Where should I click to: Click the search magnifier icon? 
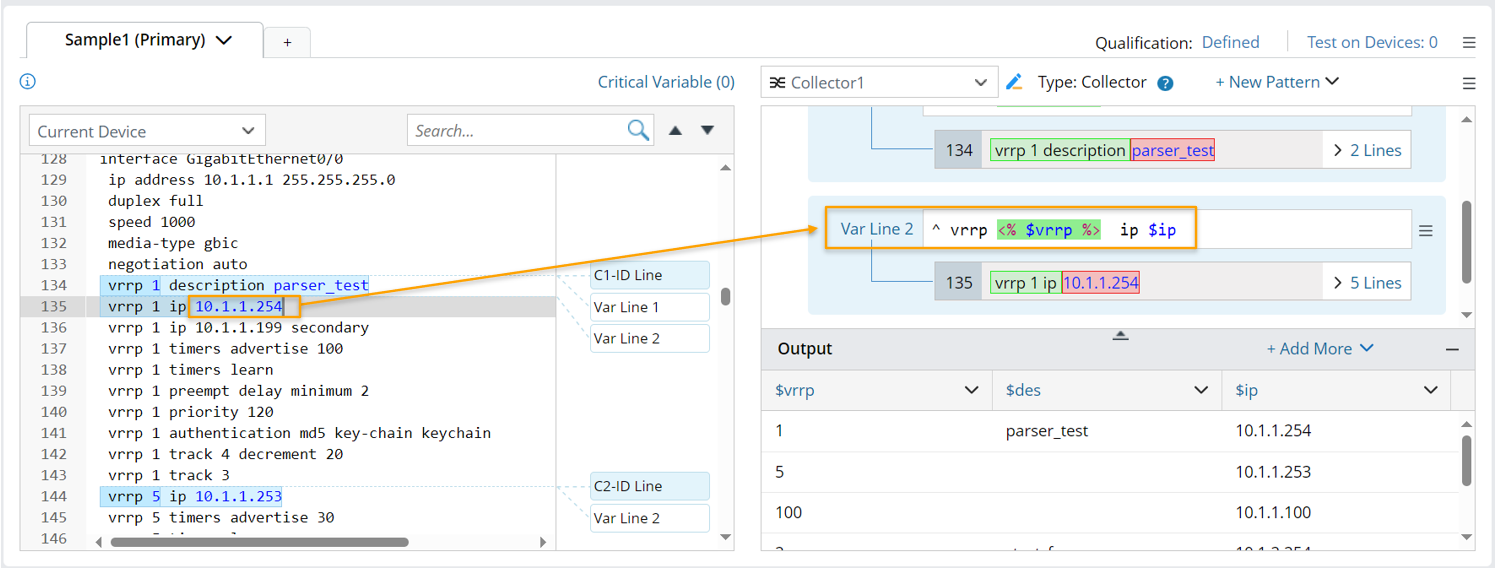(x=638, y=130)
